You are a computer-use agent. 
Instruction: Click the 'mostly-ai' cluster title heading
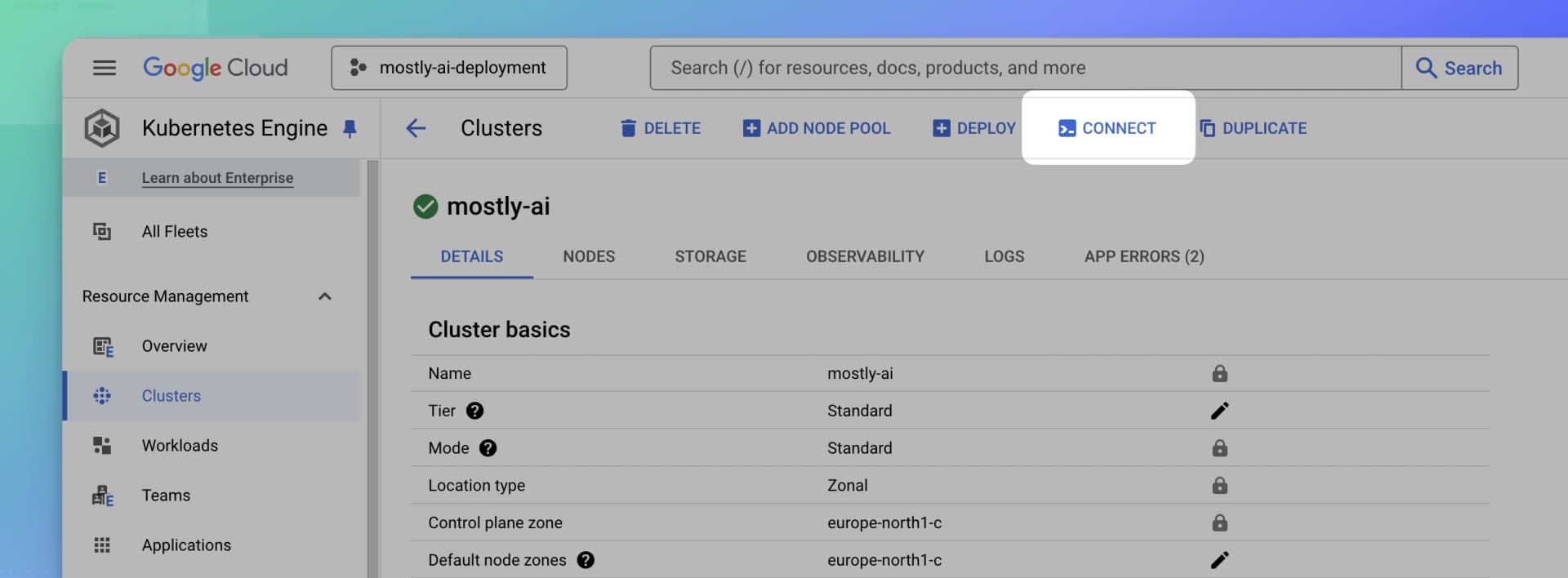click(498, 207)
